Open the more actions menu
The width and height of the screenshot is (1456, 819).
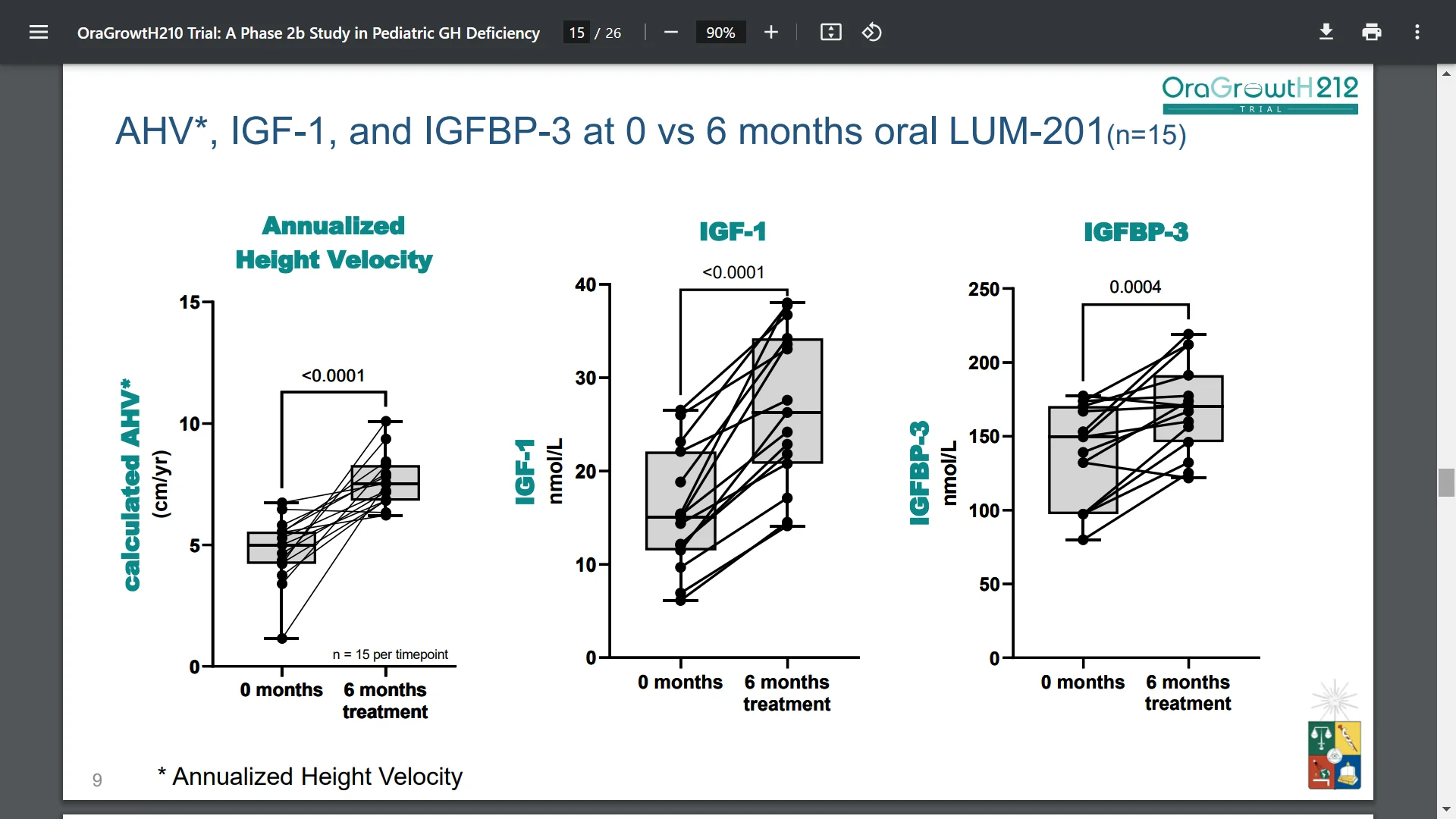(1417, 32)
